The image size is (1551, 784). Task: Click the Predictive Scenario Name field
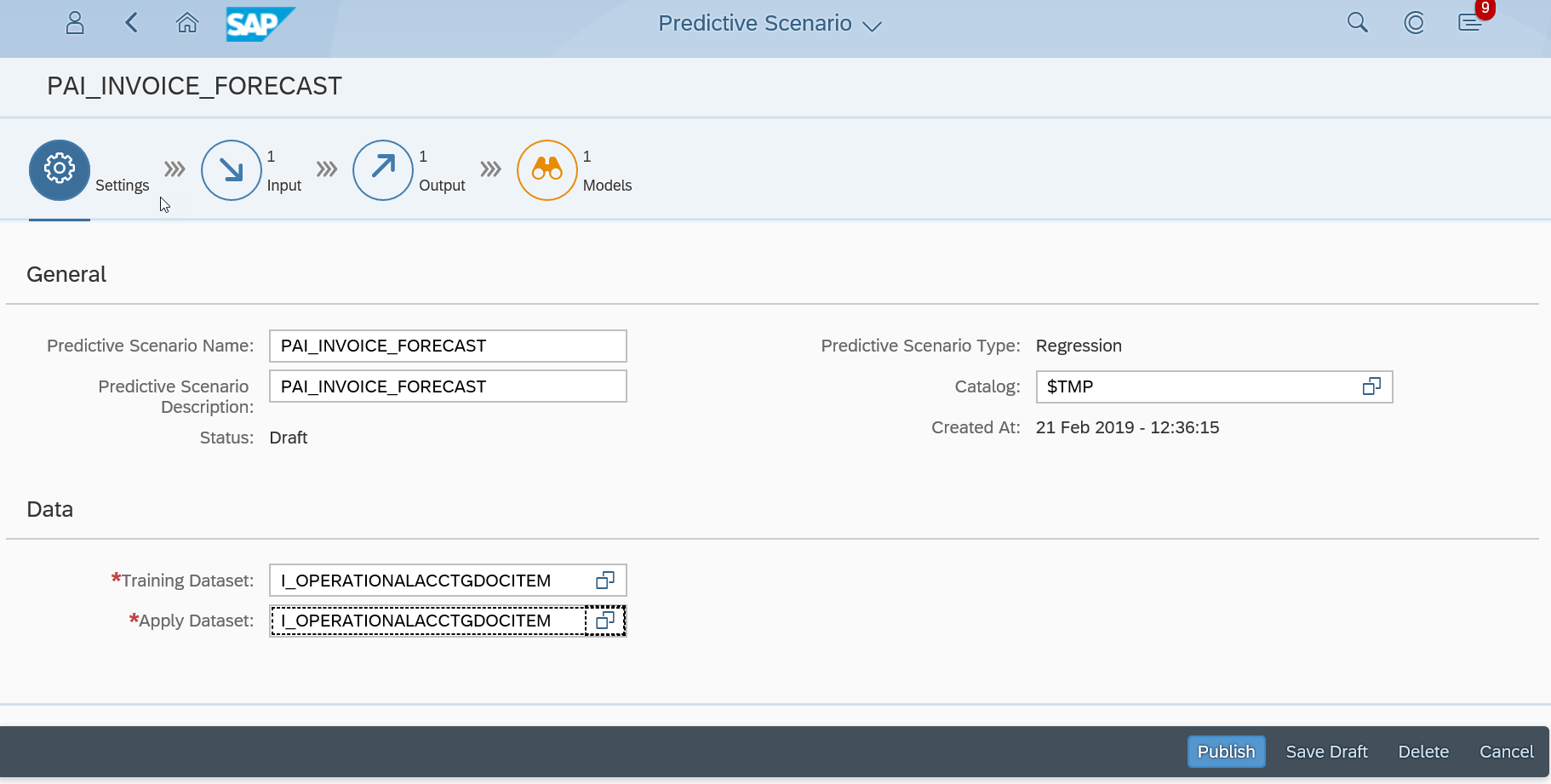(x=448, y=346)
